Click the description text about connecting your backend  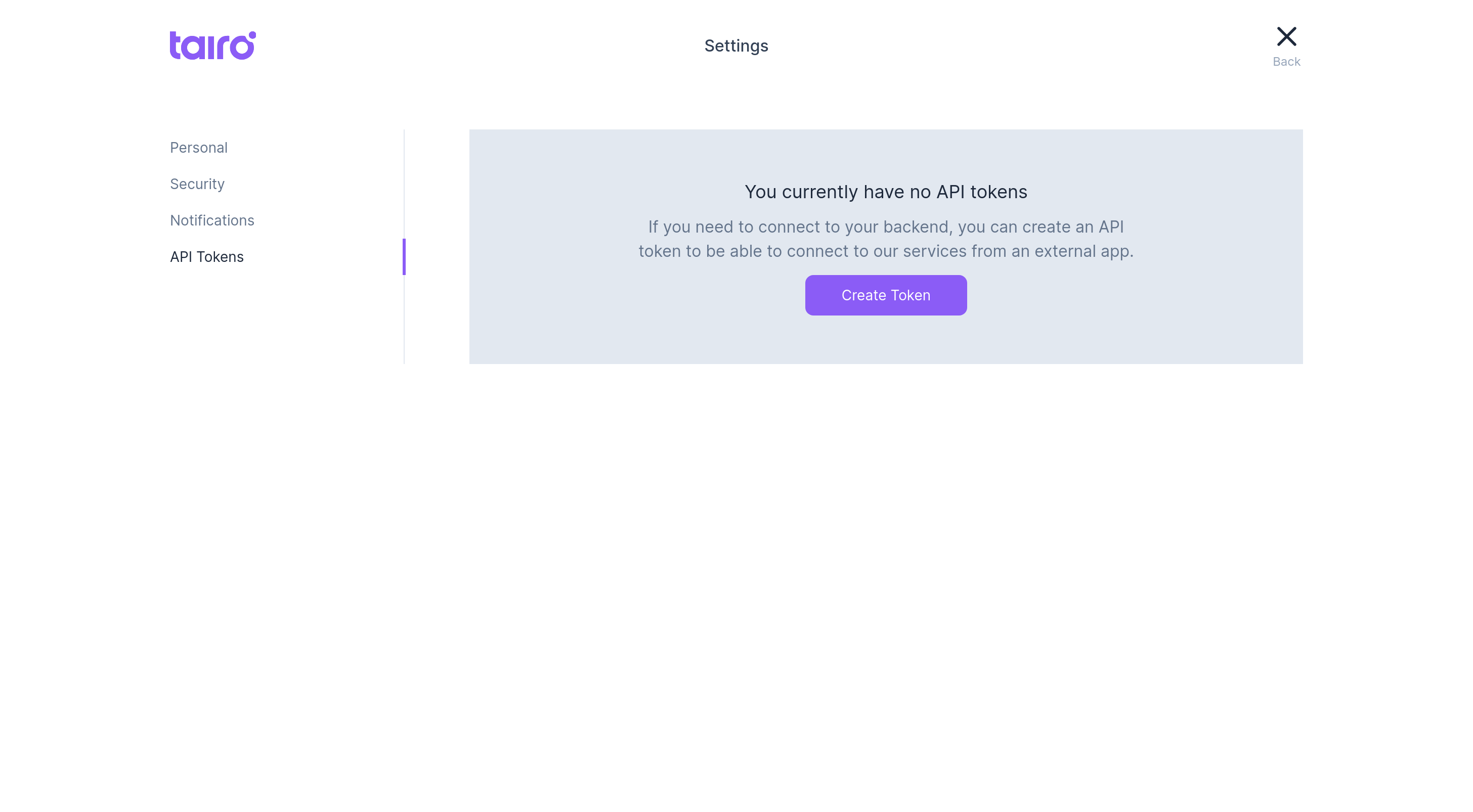[885, 238]
